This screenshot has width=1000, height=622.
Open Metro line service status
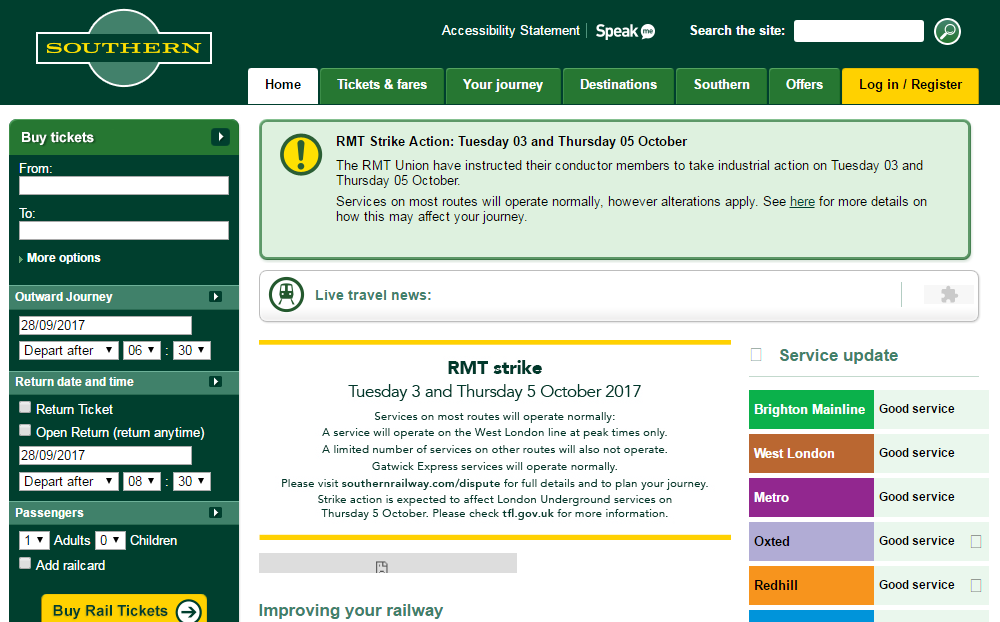[811, 498]
